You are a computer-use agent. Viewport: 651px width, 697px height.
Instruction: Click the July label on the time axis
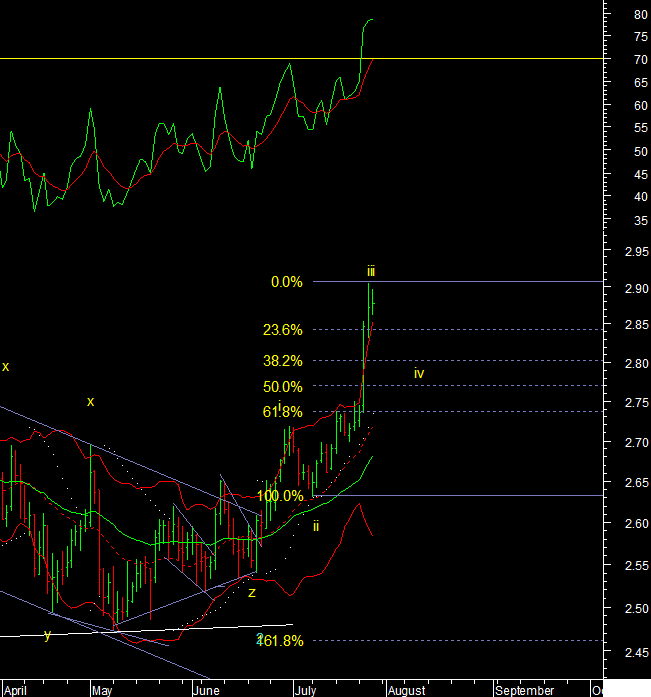[306, 691]
